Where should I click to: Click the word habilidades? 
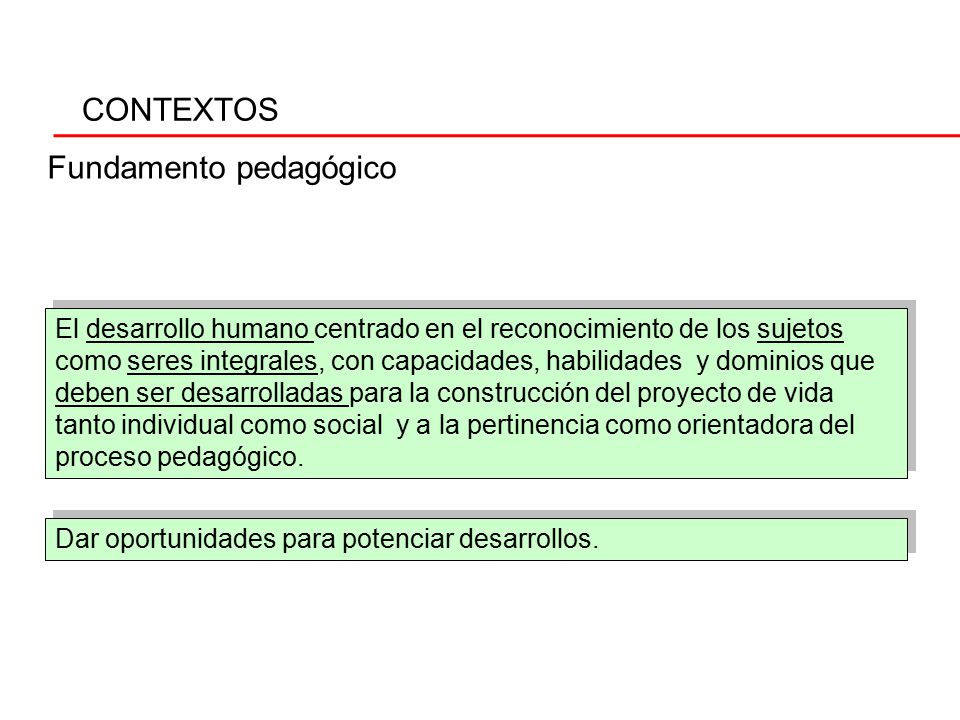(x=614, y=361)
